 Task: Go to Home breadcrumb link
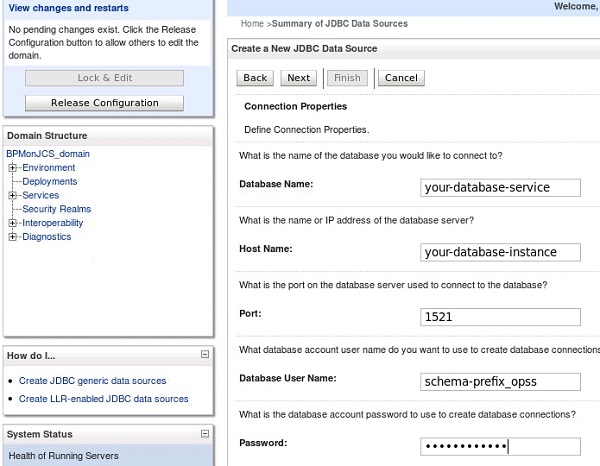click(252, 24)
